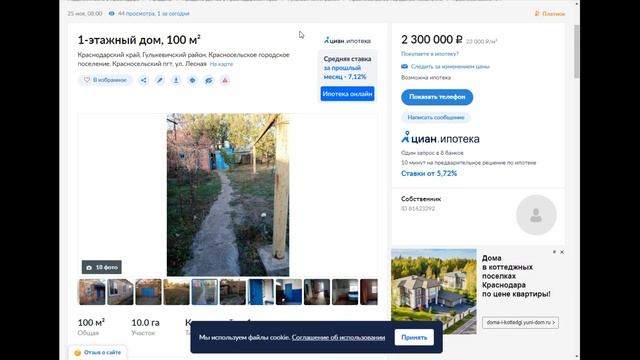Click the round blue icon after the download icon

[192, 80]
